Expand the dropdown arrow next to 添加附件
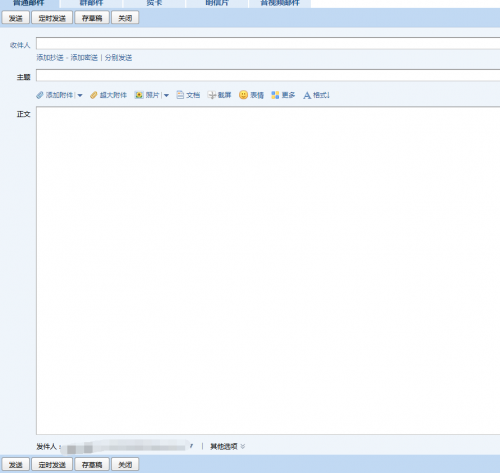Viewport: 500px width, 473px height. [x=80, y=96]
